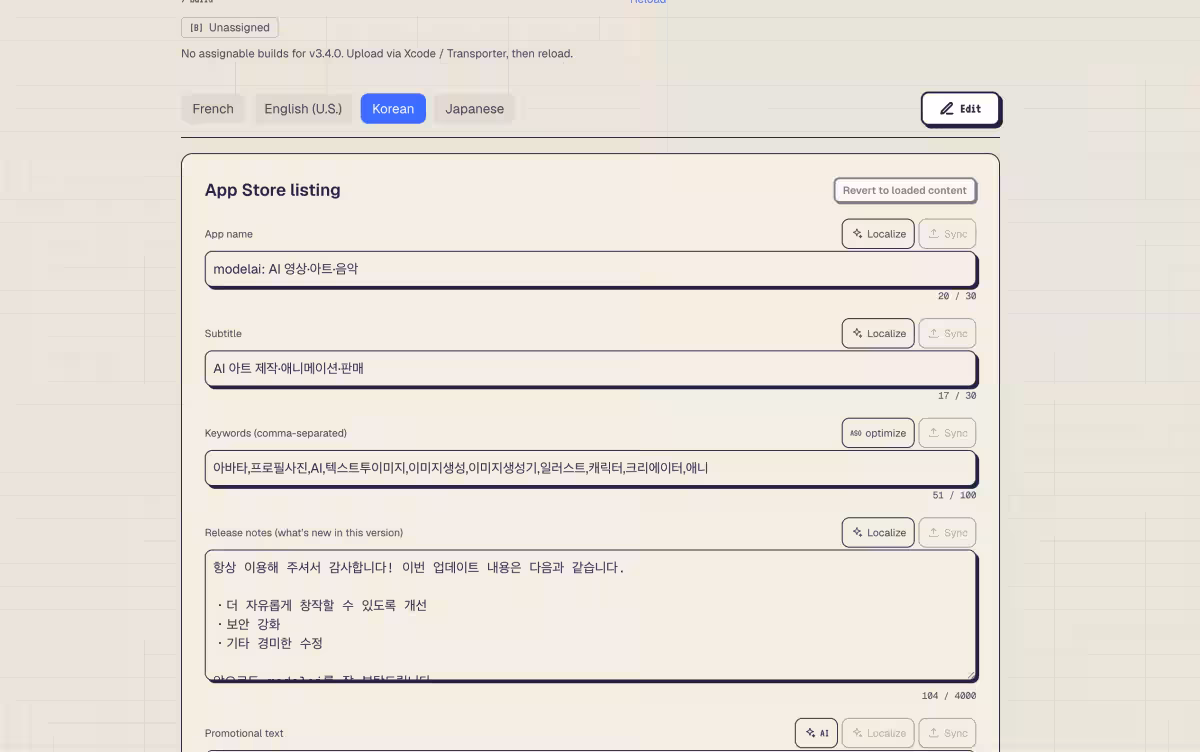Click sparkle icon on Promotional text Localize
The width and height of the screenshot is (1200, 752).
coord(858,733)
